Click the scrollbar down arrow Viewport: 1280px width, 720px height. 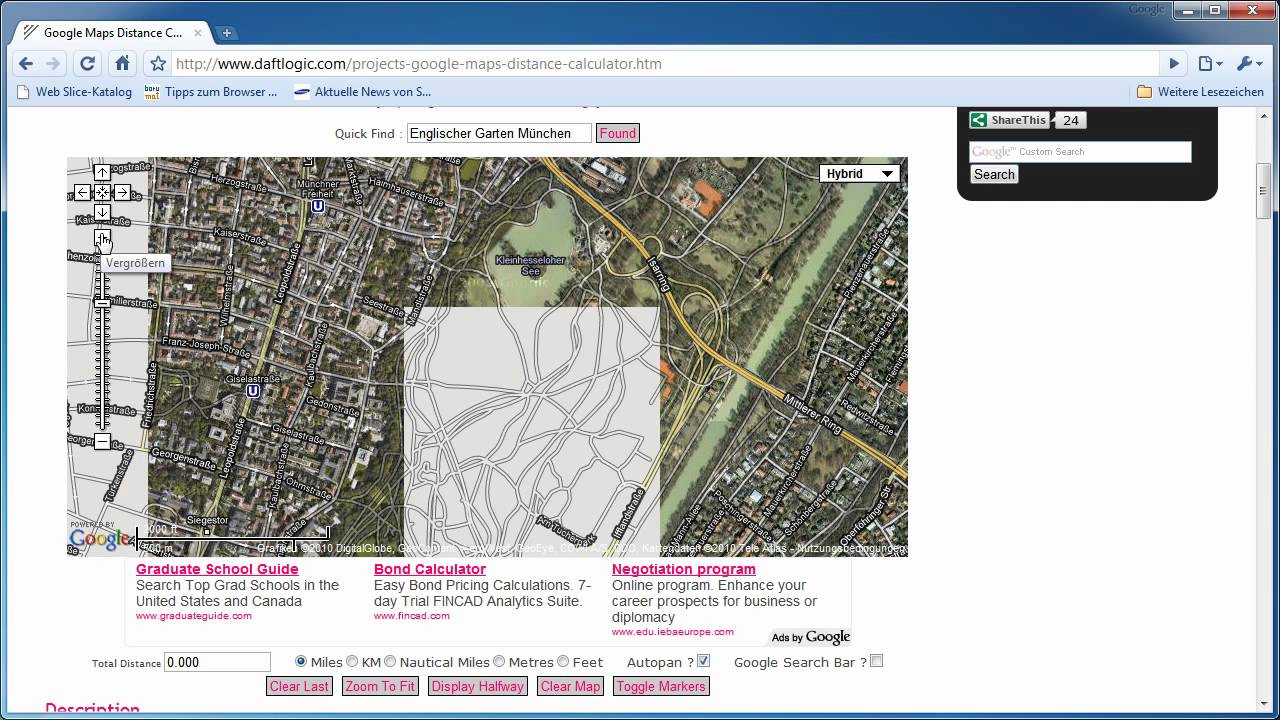click(x=1264, y=705)
